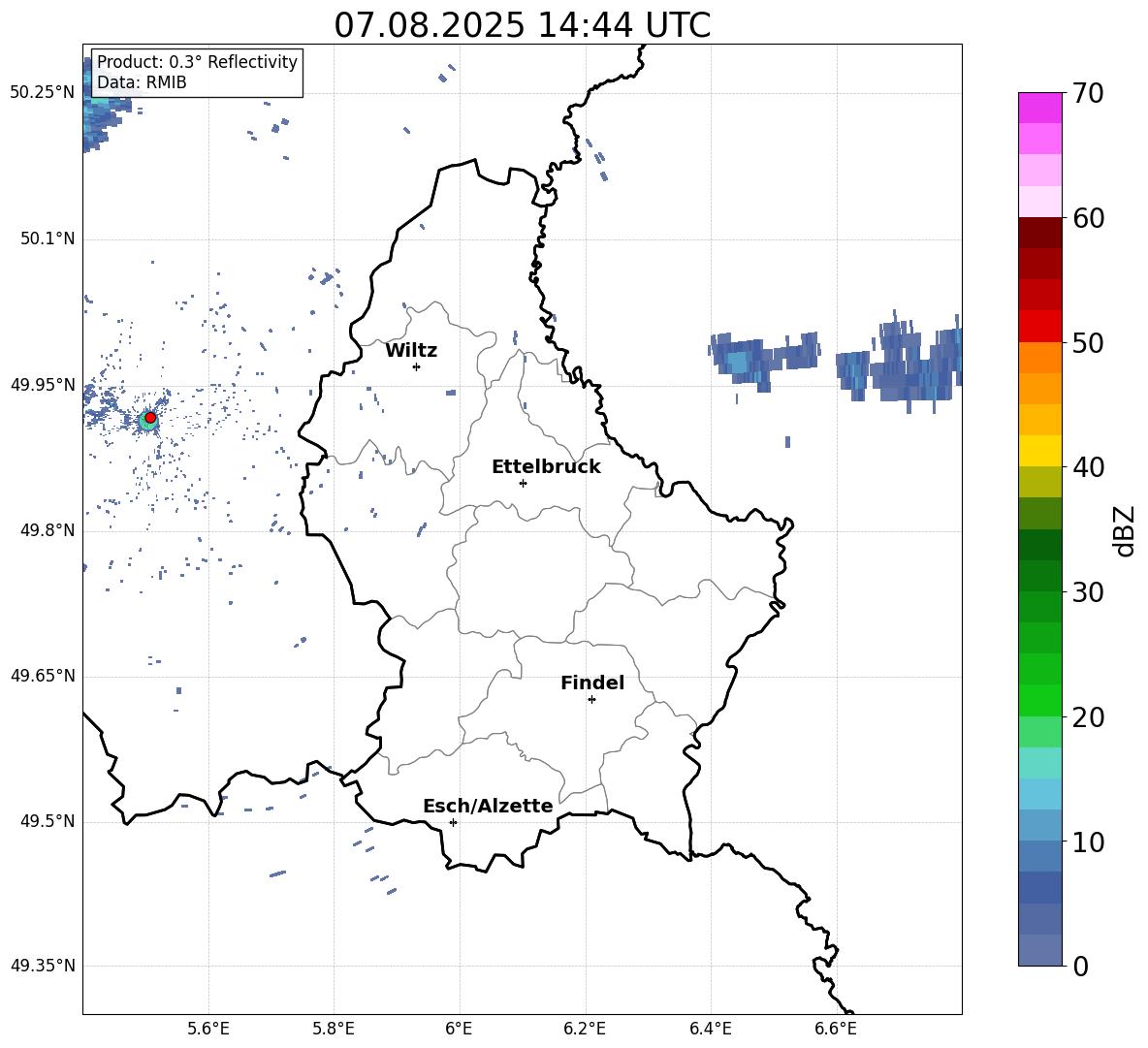Click the 'dBZ' colorbar axis label
Viewport: 1148px width, 1048px height.
(x=1125, y=531)
